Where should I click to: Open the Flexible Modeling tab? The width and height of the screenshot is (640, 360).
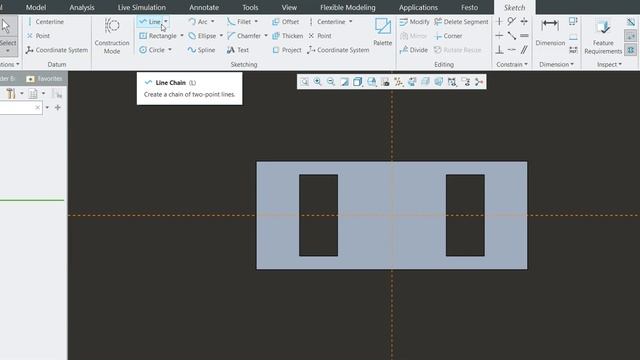[348, 7]
